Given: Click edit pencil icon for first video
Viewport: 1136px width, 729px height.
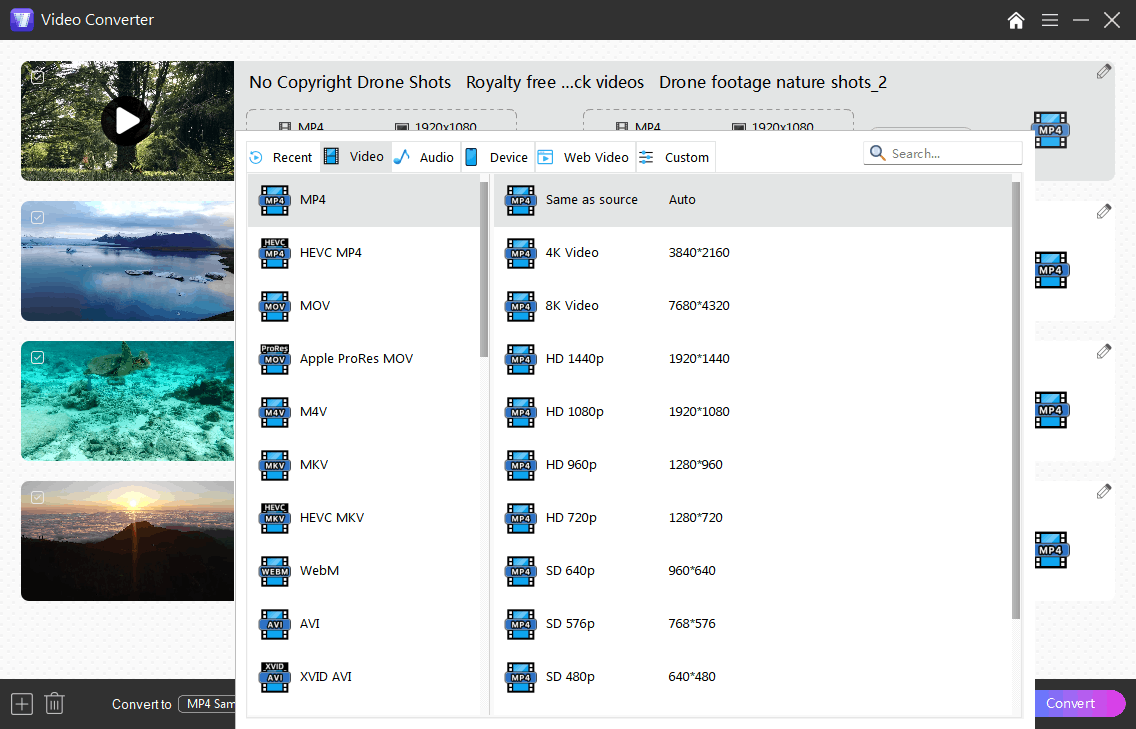Looking at the screenshot, I should coord(1103,71).
